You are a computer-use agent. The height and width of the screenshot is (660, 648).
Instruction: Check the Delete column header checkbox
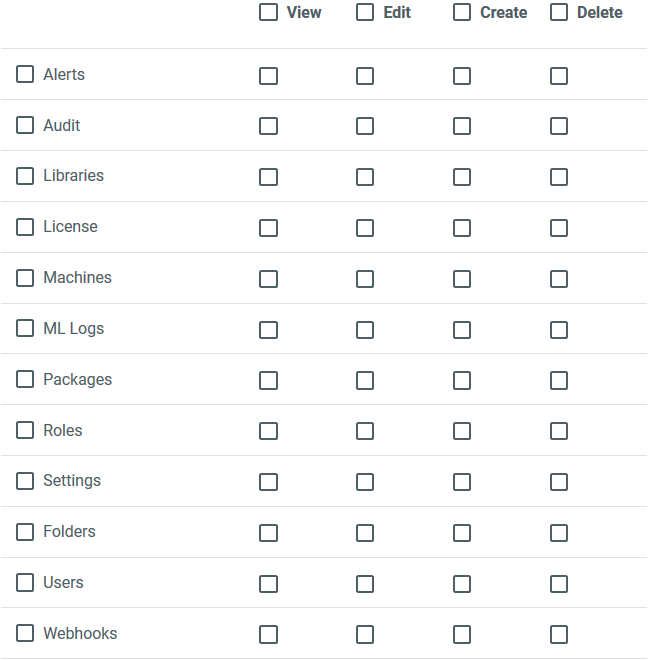559,13
